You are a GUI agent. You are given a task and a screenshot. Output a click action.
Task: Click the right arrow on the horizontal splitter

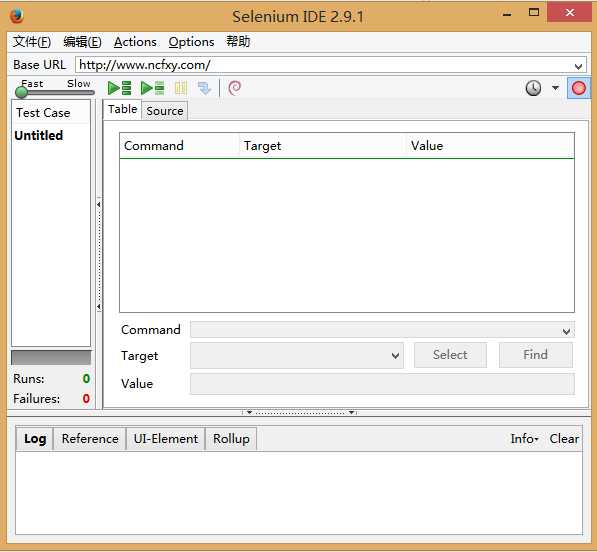coord(351,412)
